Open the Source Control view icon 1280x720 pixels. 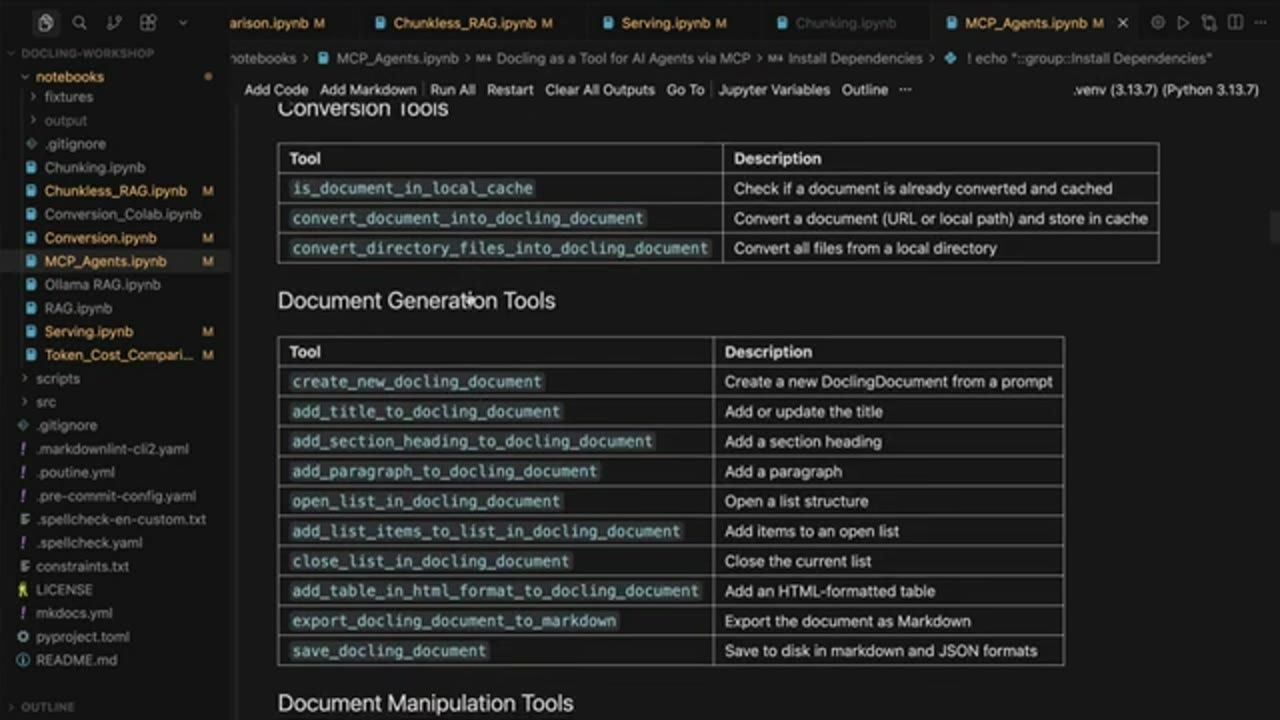click(x=113, y=22)
